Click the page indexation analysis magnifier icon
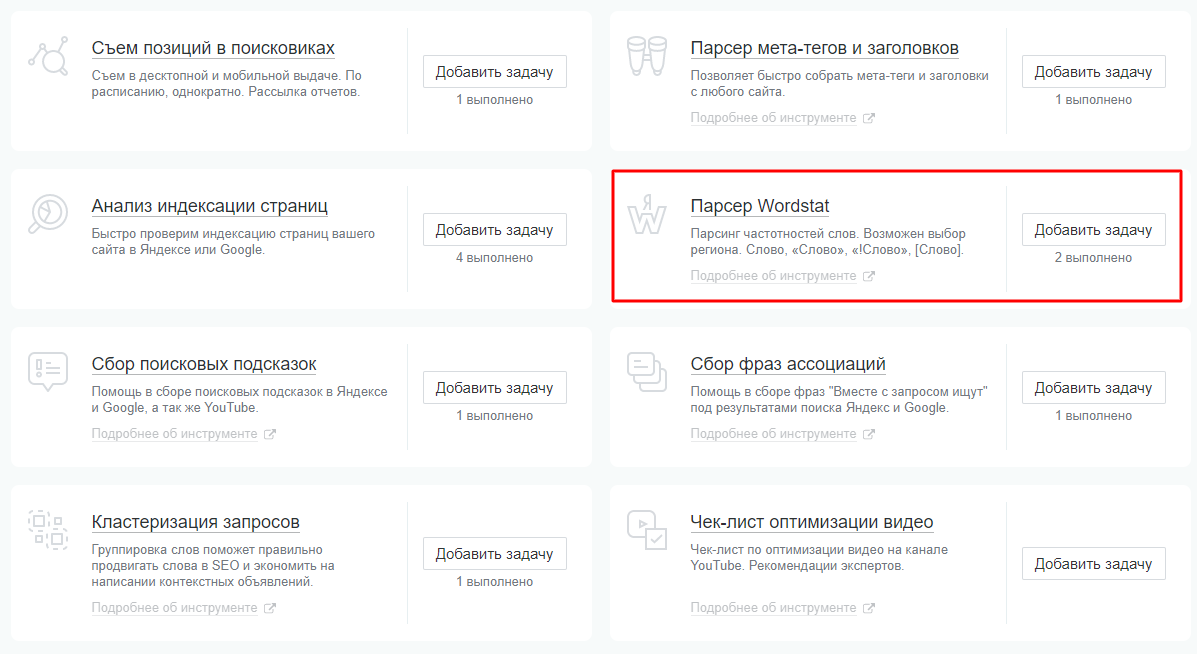Image resolution: width=1197 pixels, height=654 pixels. click(x=48, y=214)
